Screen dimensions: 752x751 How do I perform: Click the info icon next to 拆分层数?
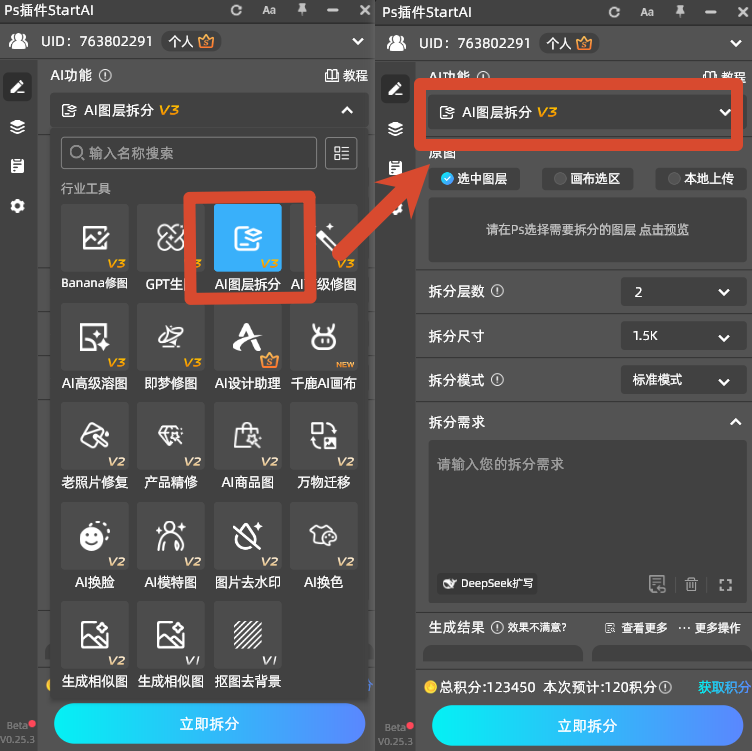coord(497,291)
